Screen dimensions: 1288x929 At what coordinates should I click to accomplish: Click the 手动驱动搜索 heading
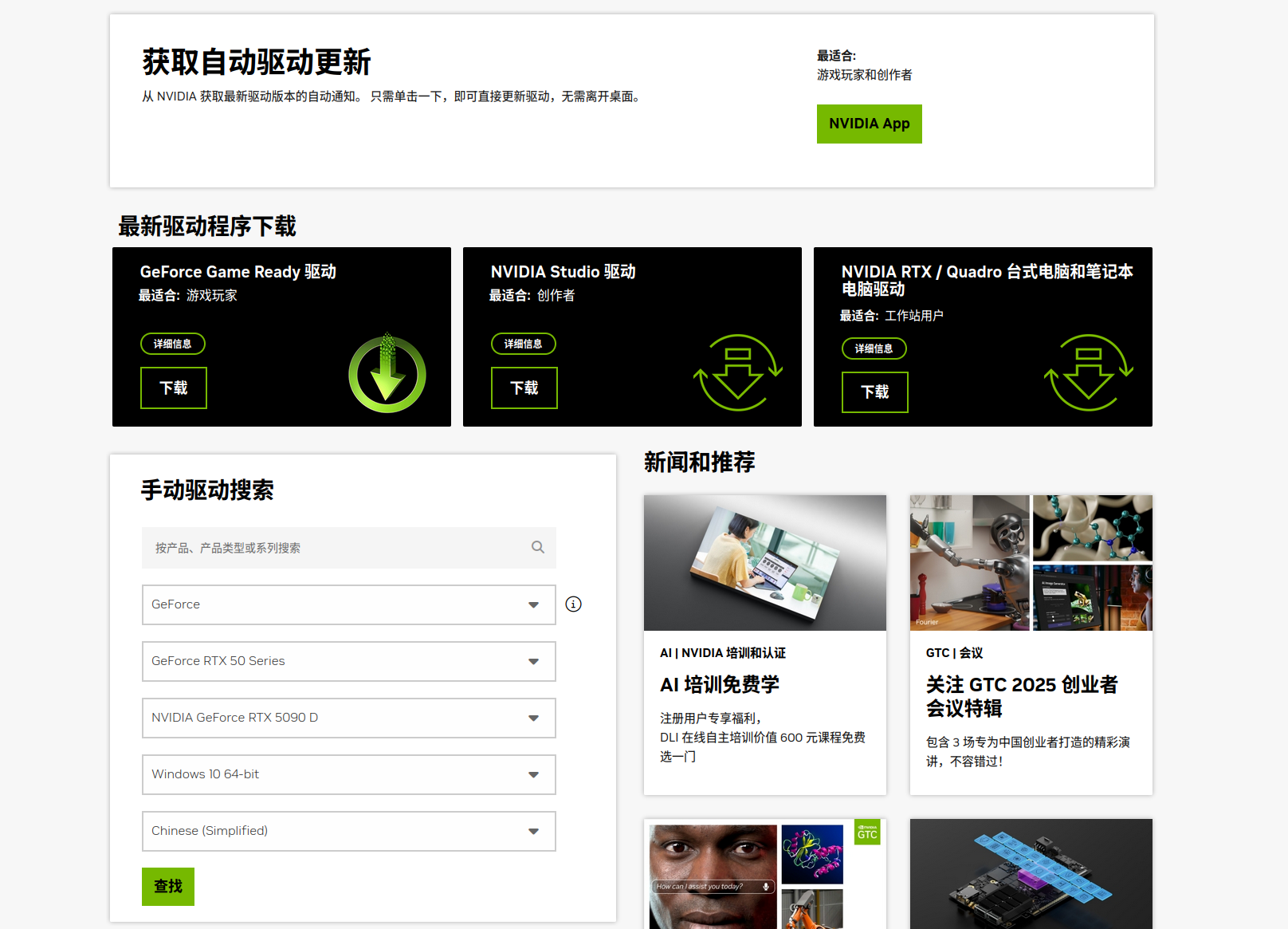(207, 490)
